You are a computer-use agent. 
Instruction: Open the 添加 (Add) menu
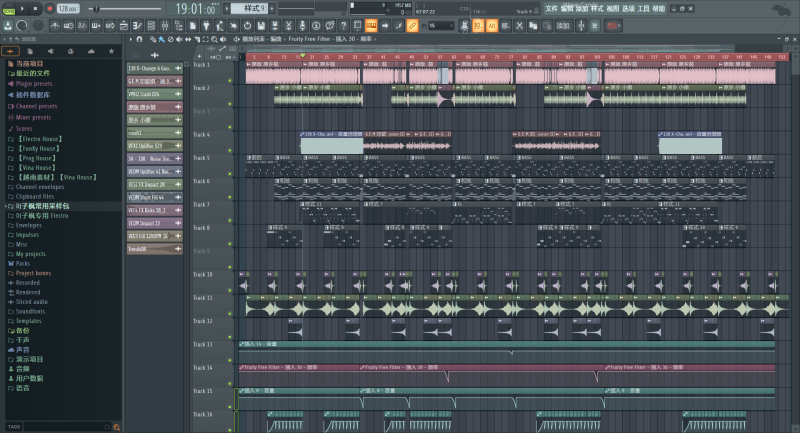coord(582,8)
